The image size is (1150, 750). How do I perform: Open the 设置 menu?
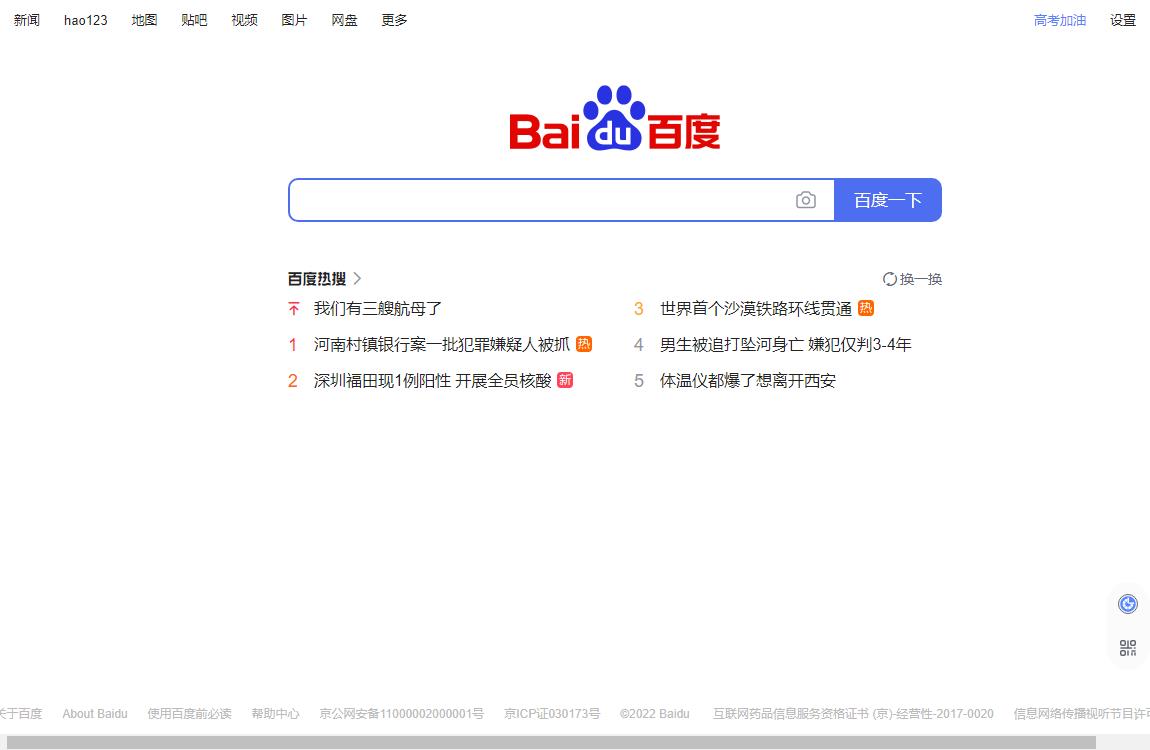(x=1123, y=21)
